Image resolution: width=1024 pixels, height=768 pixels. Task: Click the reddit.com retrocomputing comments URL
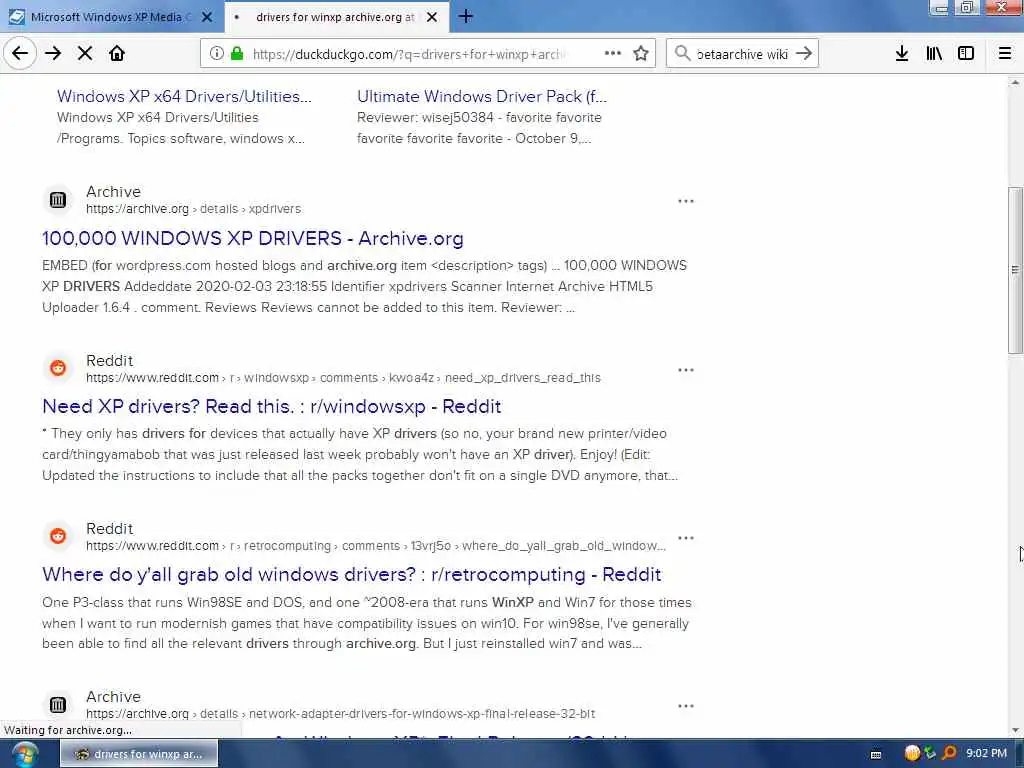coord(376,545)
